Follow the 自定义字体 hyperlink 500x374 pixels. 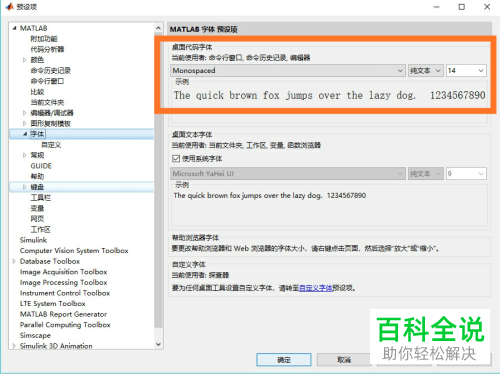(x=316, y=288)
